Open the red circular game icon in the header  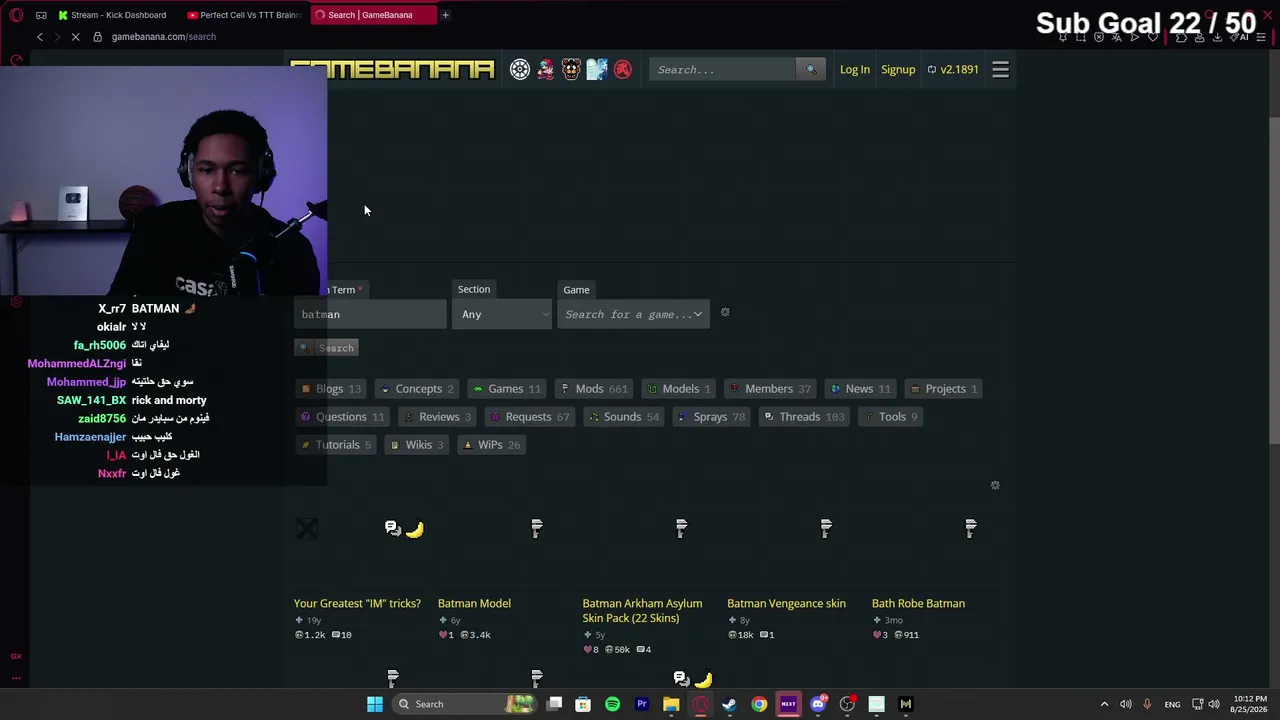click(623, 69)
